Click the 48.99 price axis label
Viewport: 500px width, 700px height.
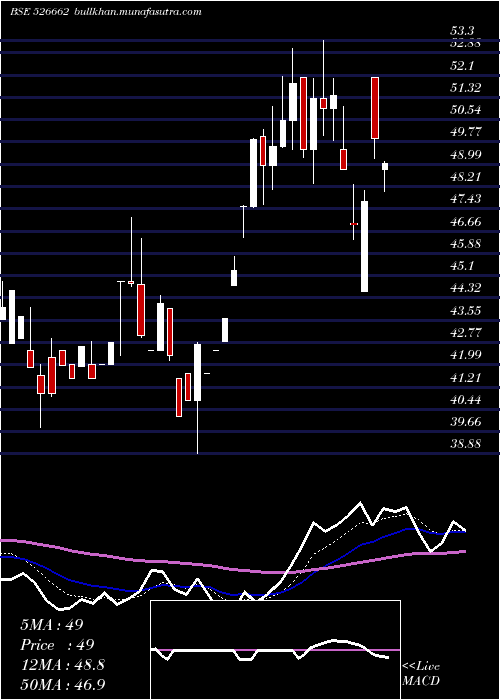pos(466,154)
